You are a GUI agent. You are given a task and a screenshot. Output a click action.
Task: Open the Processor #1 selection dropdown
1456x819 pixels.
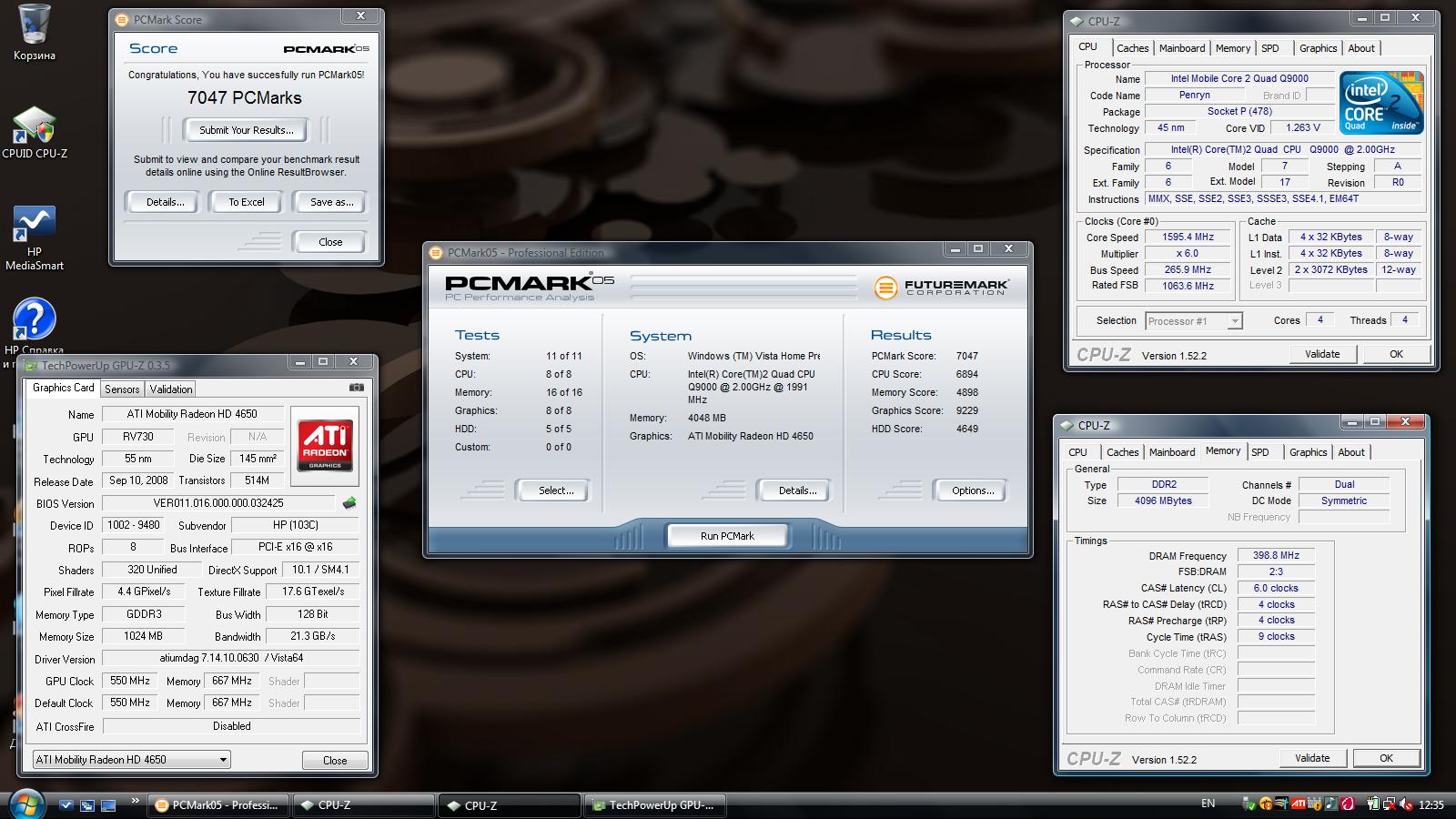tap(1194, 321)
